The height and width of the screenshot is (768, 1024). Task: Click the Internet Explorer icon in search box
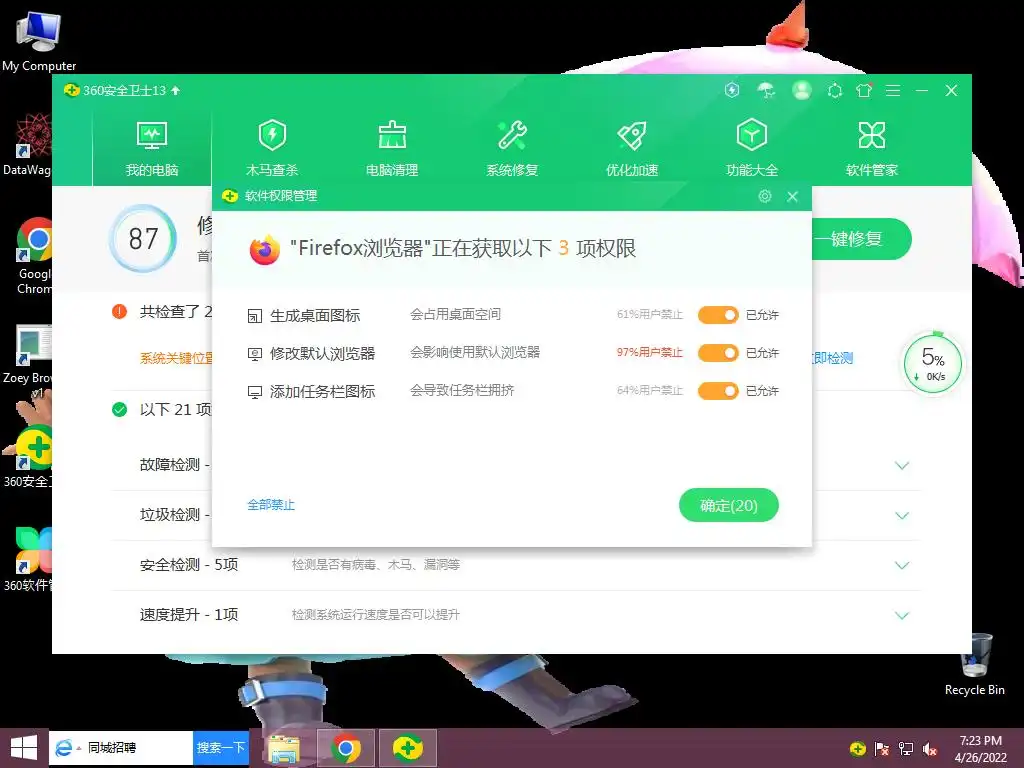click(63, 748)
